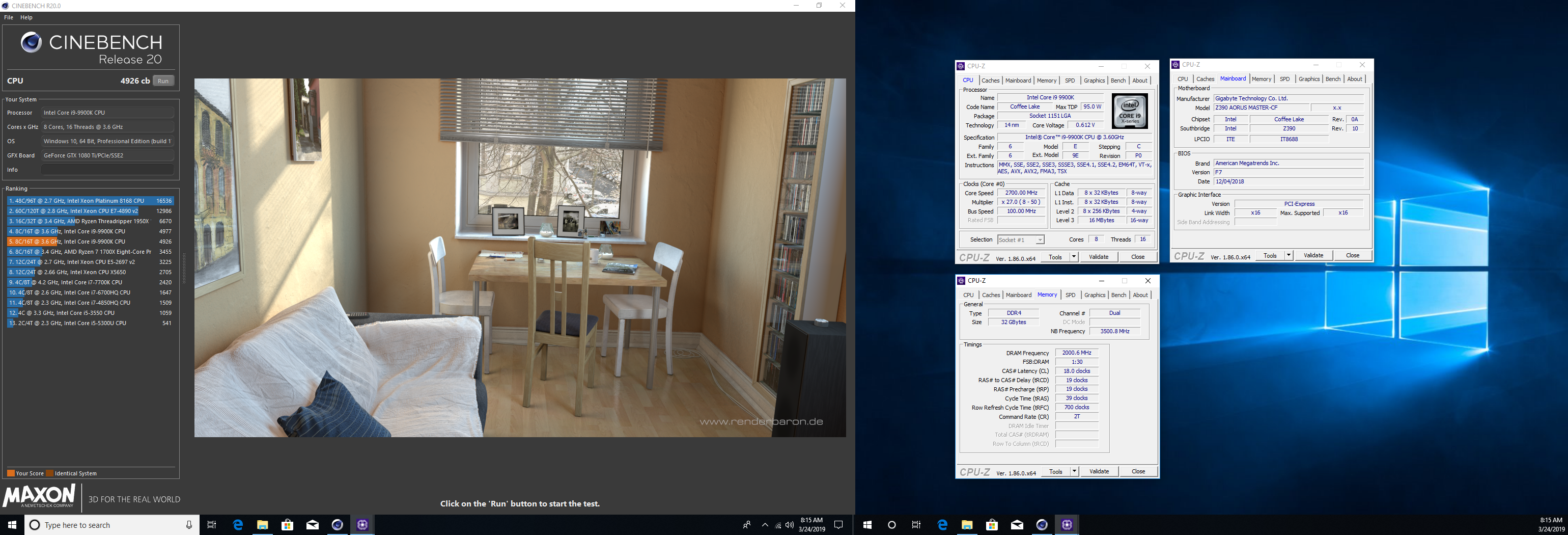Switch to Cinebench on left taskbar
The width and height of the screenshot is (1568, 535).
[x=337, y=525]
